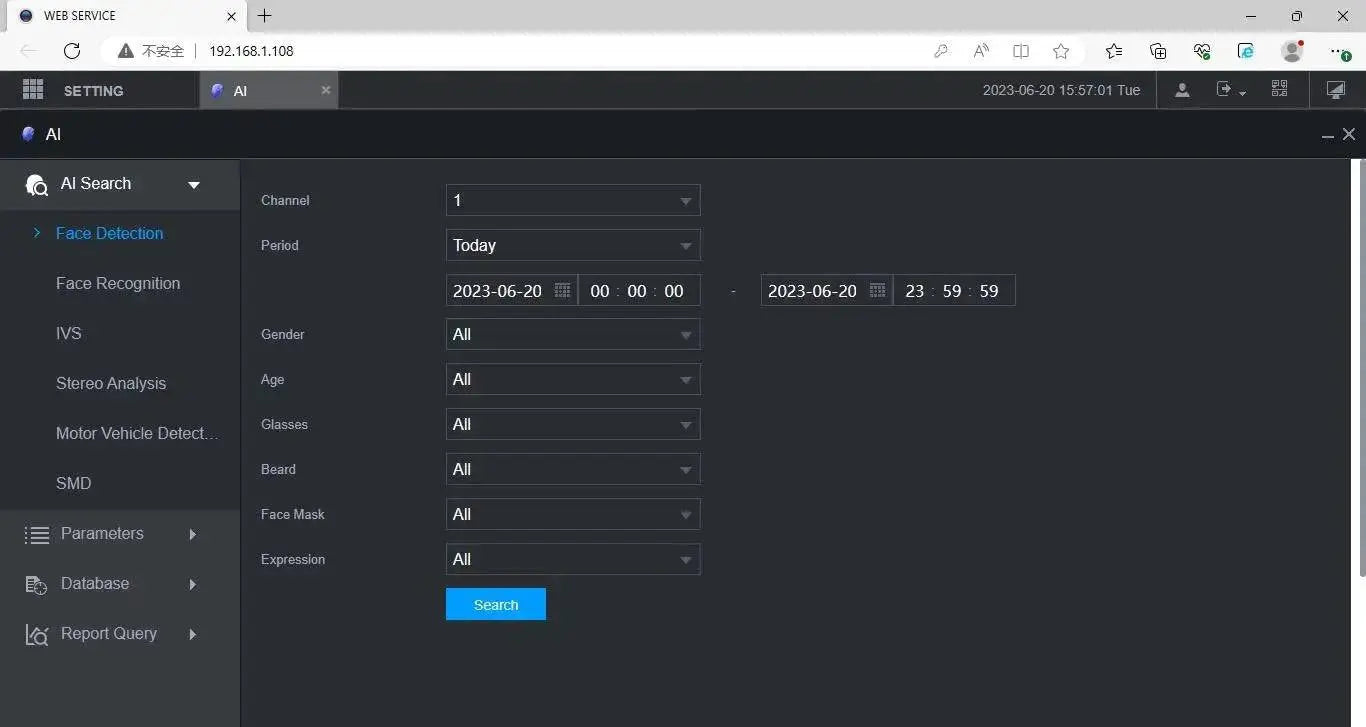Open the Gender dropdown
1366x727 pixels.
click(x=572, y=334)
